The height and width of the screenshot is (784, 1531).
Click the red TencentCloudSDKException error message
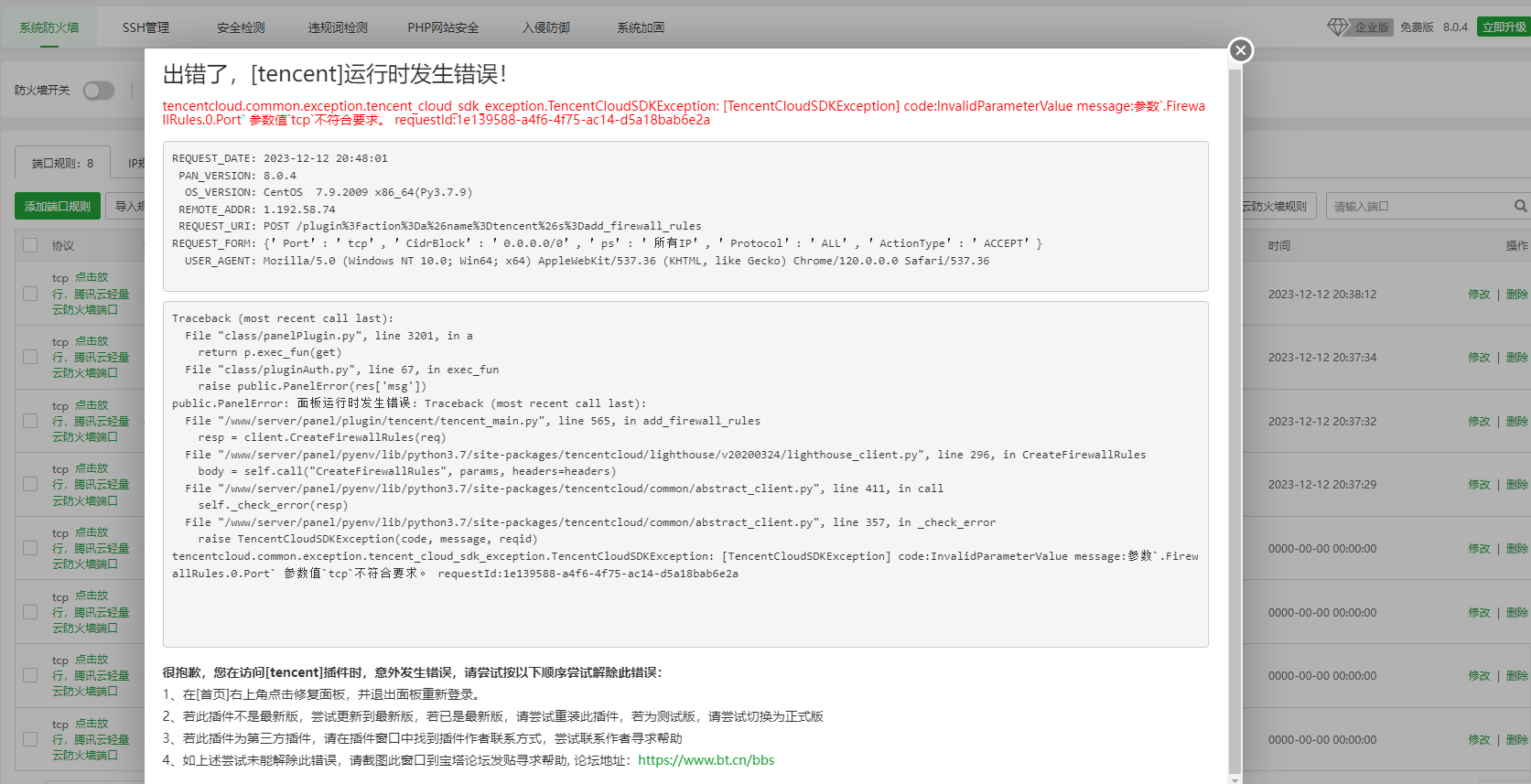(684, 113)
